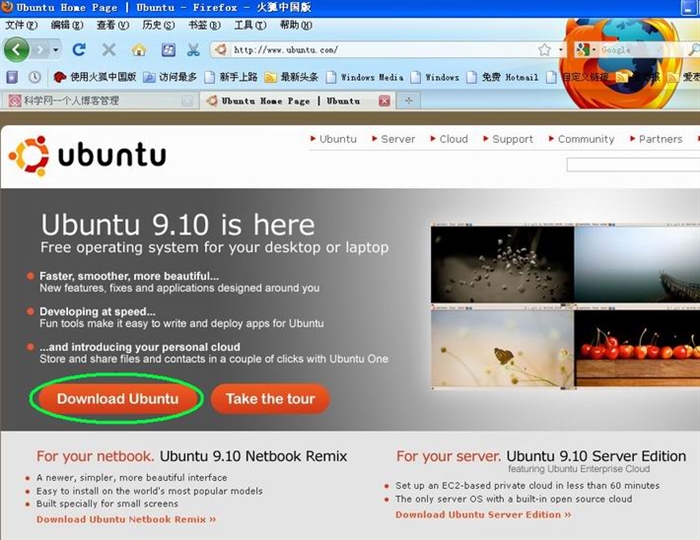
Task: Open the 编辑 menu
Action: (x=67, y=25)
